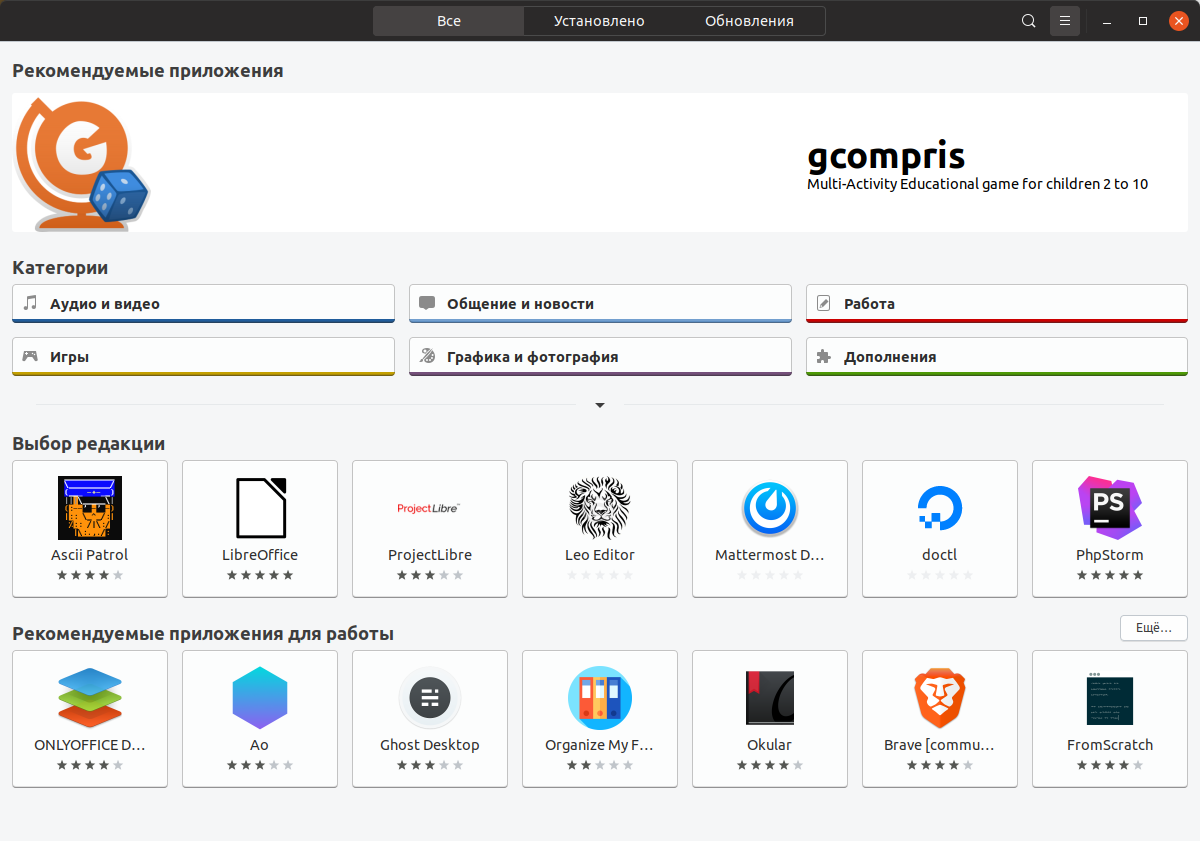Click the Brave [commu… app name
The width and height of the screenshot is (1200, 841).
tap(940, 745)
